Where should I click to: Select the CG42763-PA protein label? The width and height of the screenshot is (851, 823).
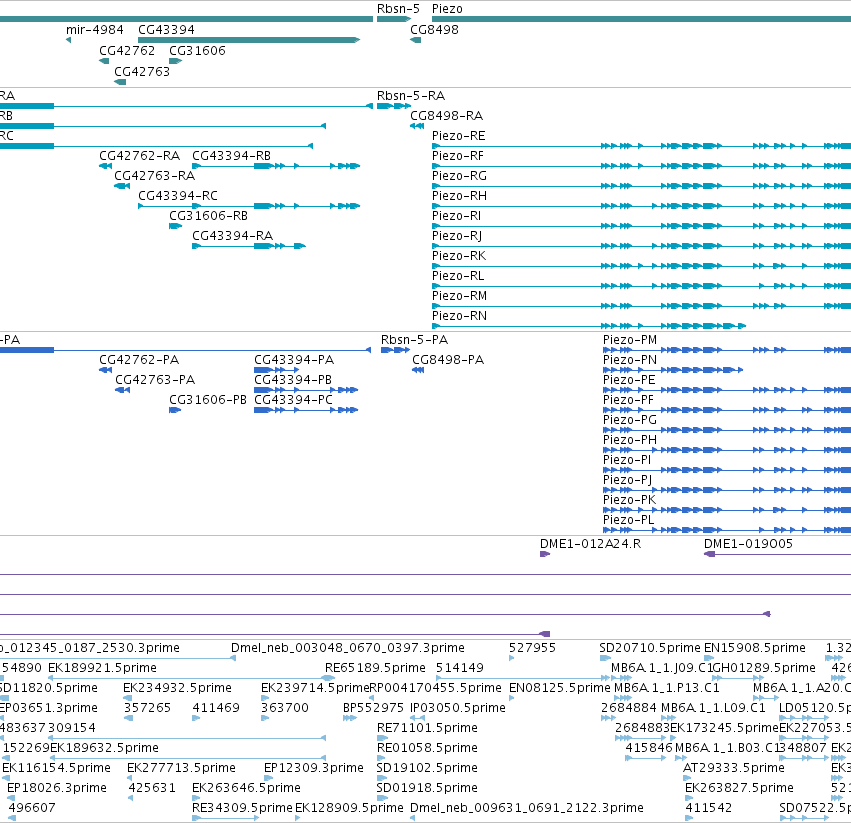155,380
